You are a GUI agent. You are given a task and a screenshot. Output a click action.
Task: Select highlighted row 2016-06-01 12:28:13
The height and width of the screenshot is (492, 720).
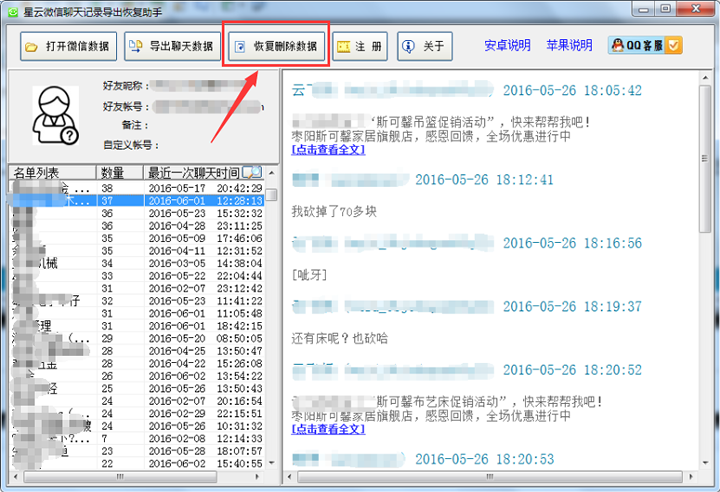pyautogui.click(x=137, y=201)
